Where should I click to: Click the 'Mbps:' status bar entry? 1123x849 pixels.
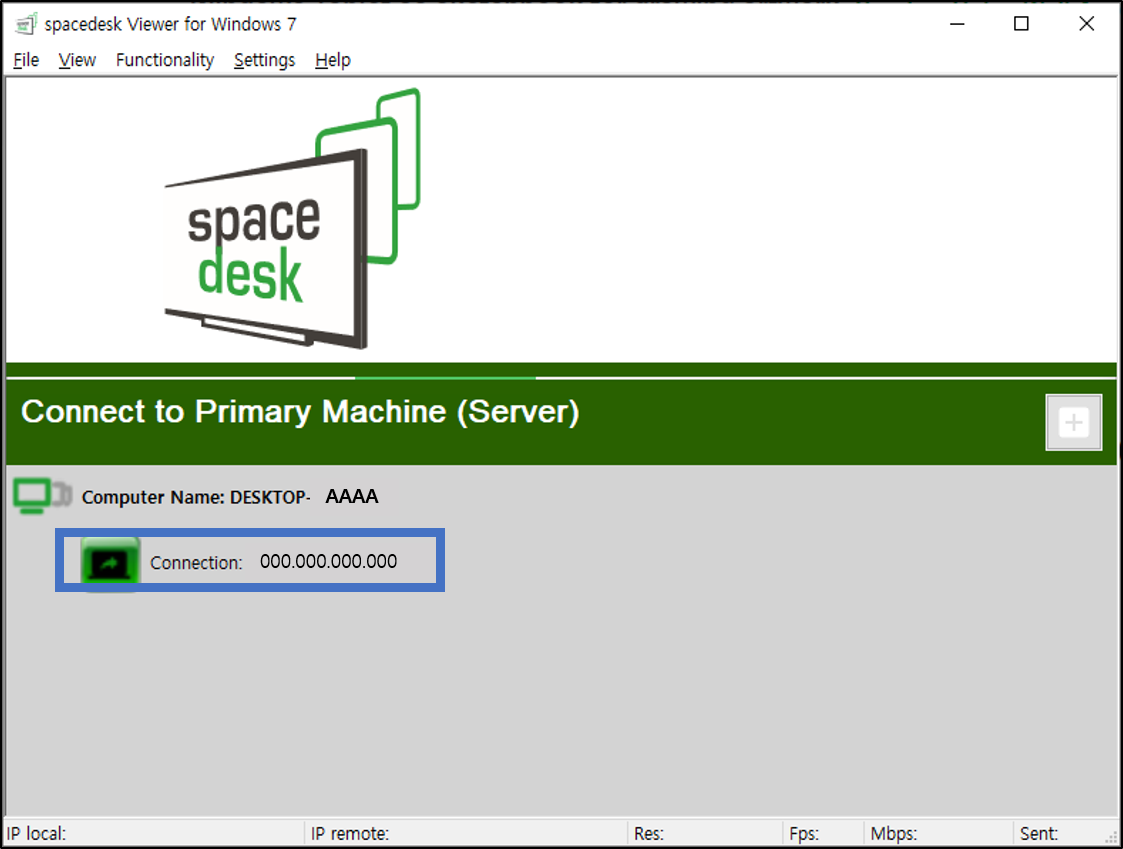pyautogui.click(x=938, y=833)
